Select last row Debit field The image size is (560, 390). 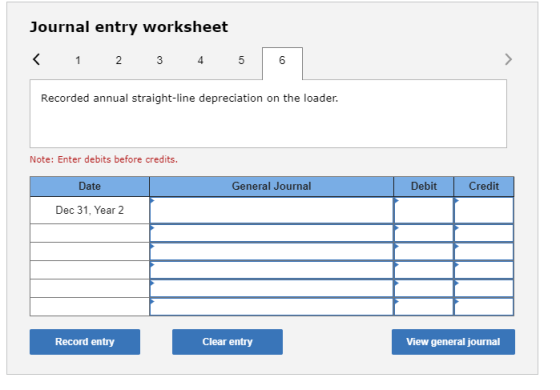[x=424, y=307]
